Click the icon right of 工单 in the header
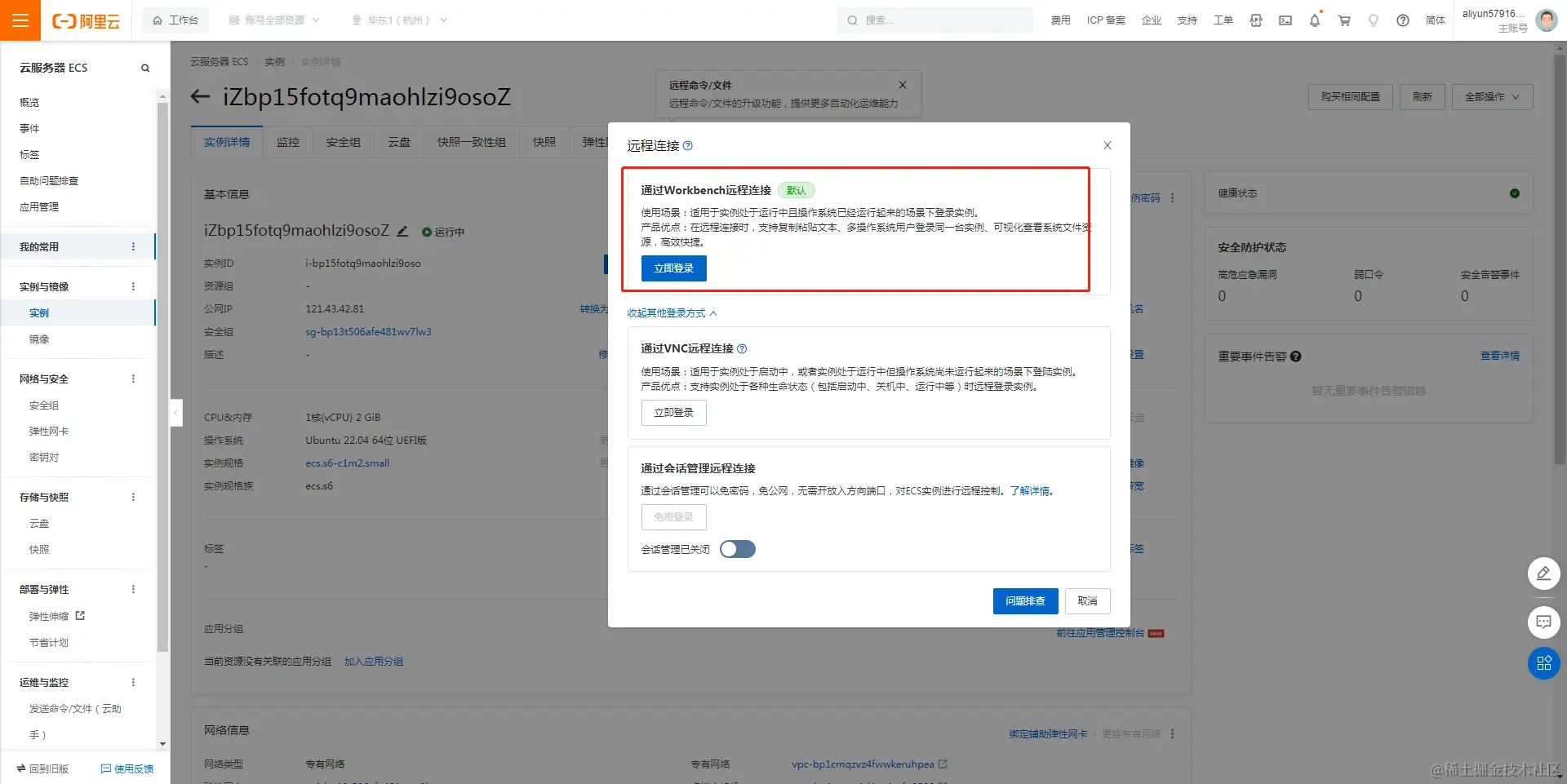Viewport: 1567px width, 784px height. tap(1256, 20)
